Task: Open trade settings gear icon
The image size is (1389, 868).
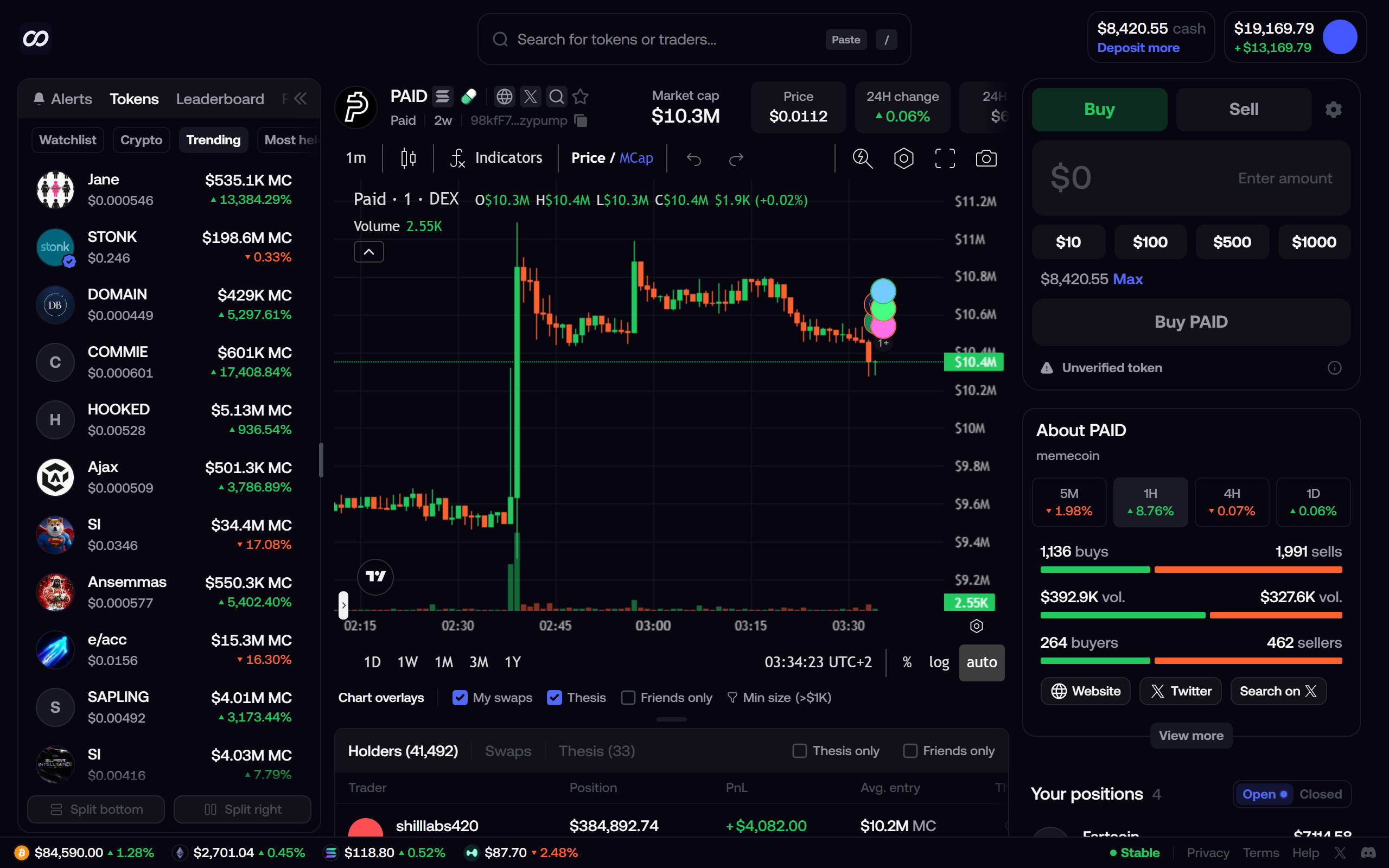Action: [1333, 109]
